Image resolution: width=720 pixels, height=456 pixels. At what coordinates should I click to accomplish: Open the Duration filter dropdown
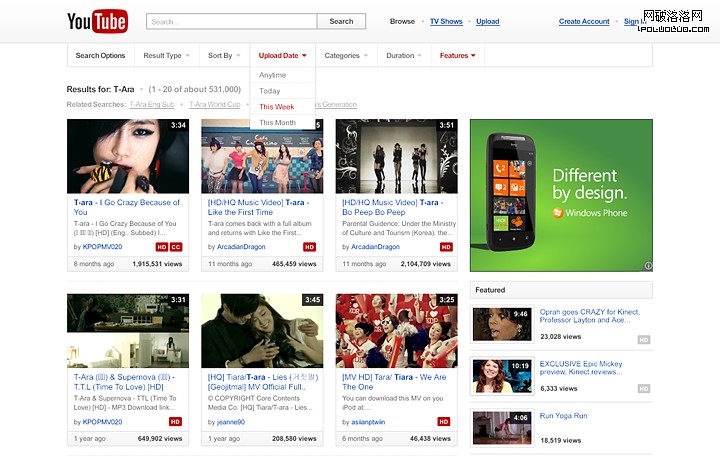[x=404, y=56]
